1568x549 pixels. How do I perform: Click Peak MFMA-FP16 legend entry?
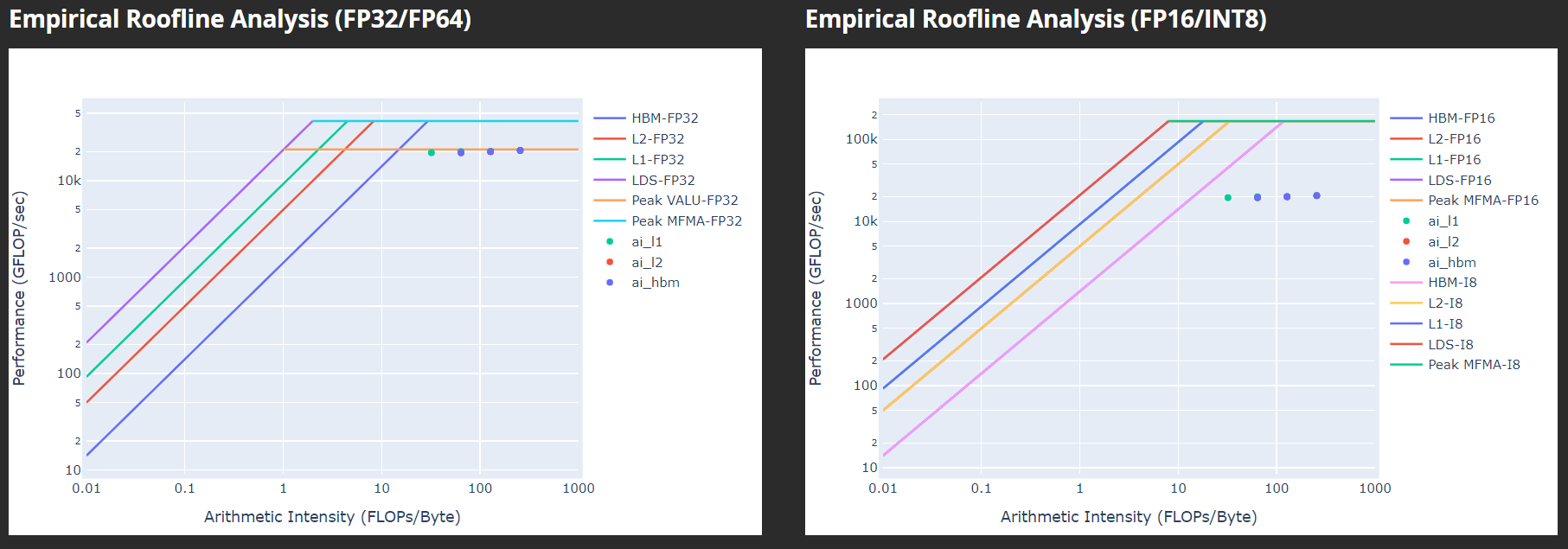pos(1482,201)
